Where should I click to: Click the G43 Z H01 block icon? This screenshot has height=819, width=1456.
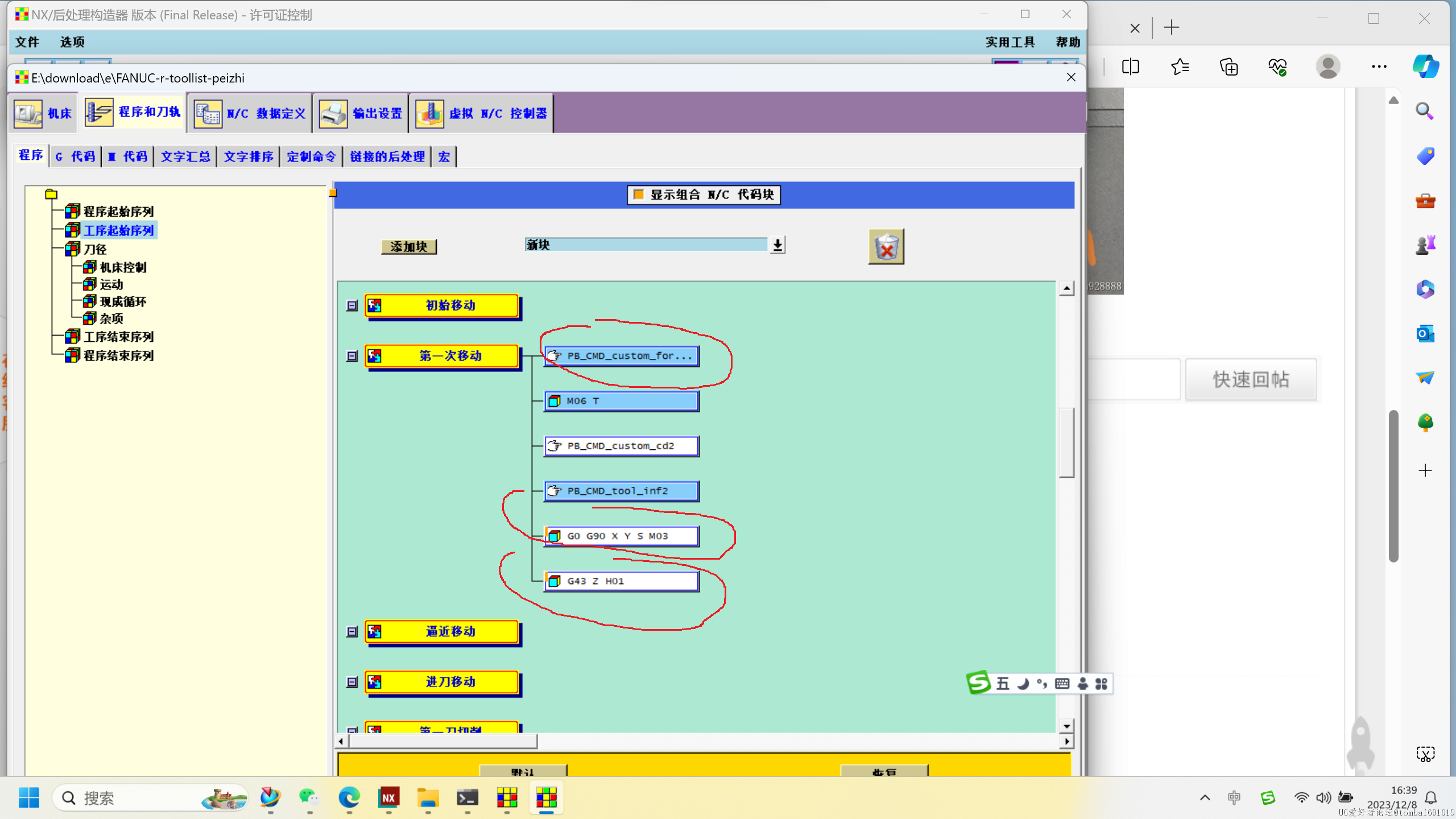(556, 581)
